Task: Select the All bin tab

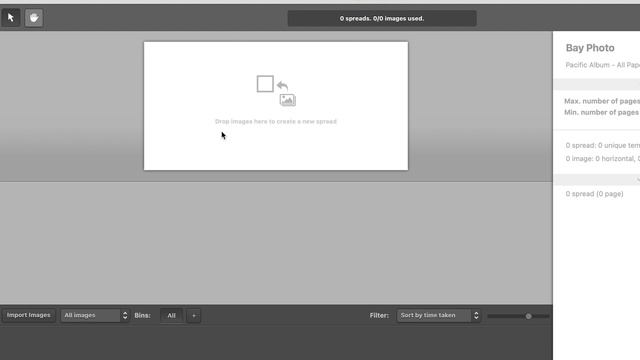Action: 171,316
